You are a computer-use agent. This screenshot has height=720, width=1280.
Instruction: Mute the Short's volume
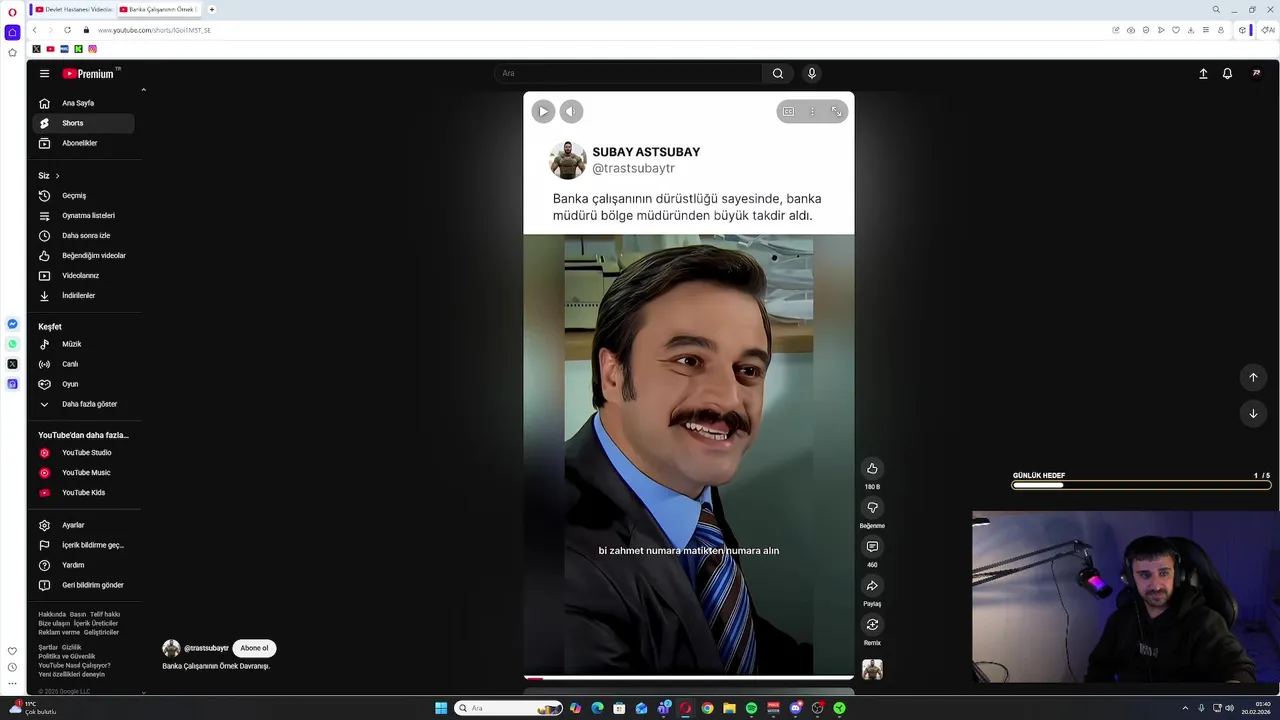pyautogui.click(x=571, y=111)
